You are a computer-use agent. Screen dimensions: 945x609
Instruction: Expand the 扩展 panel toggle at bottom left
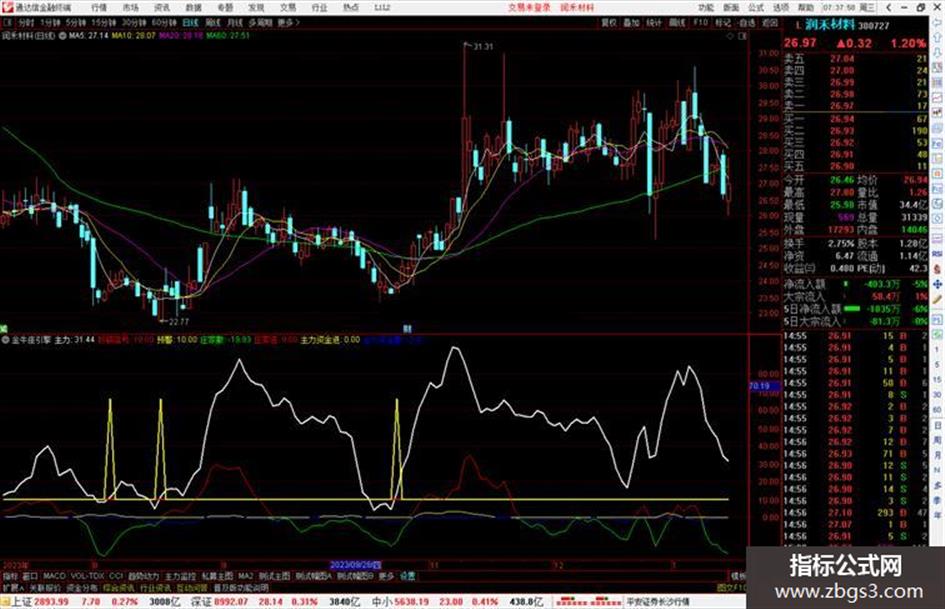pos(13,588)
